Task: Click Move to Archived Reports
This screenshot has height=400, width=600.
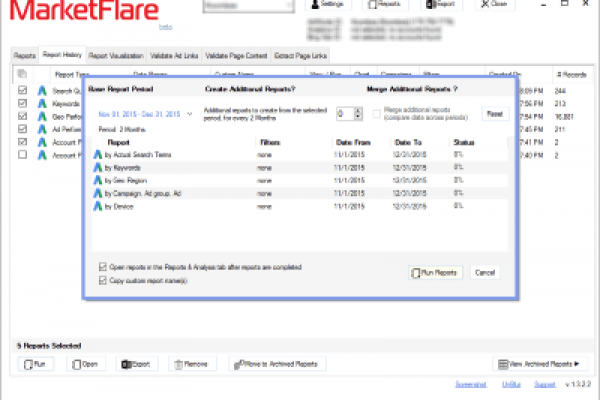Action: 277,364
